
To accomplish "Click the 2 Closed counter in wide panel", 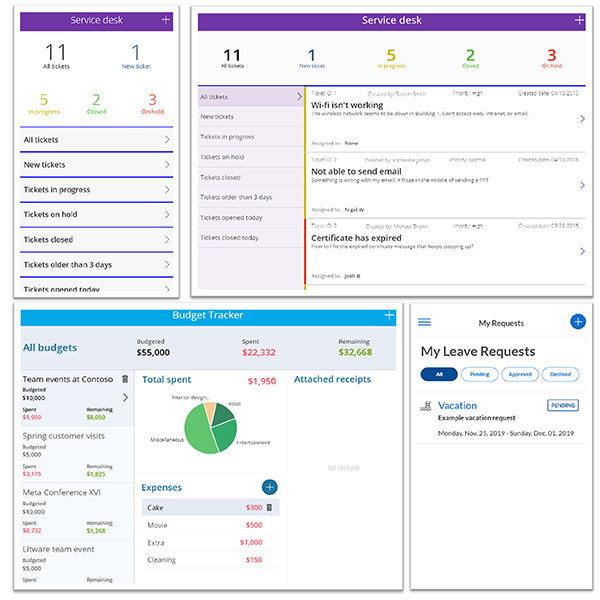I will coord(470,58).
